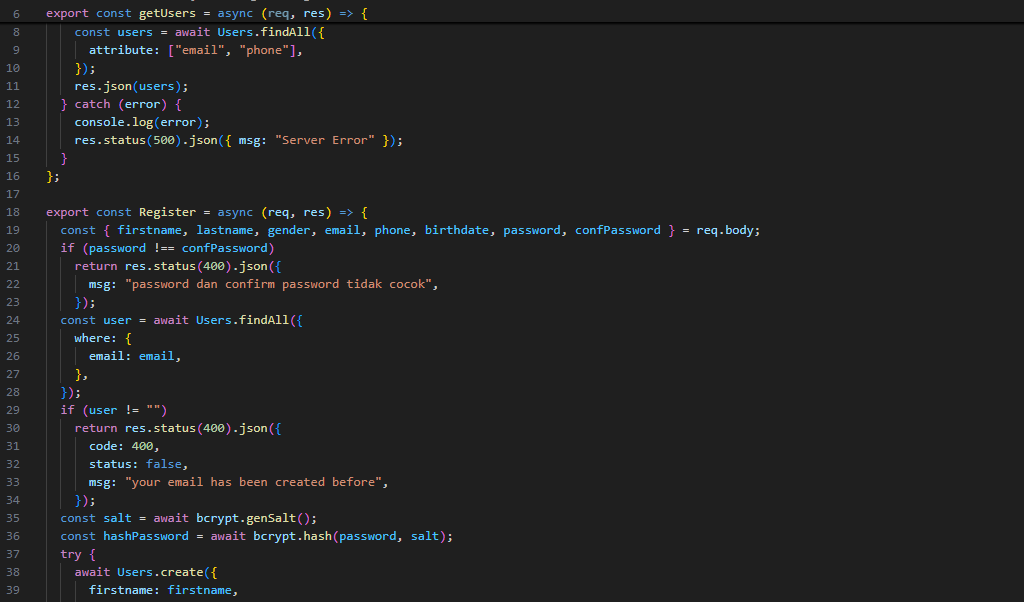This screenshot has width=1024, height=602.
Task: Click the try keyword on line 37
Action: pos(70,554)
